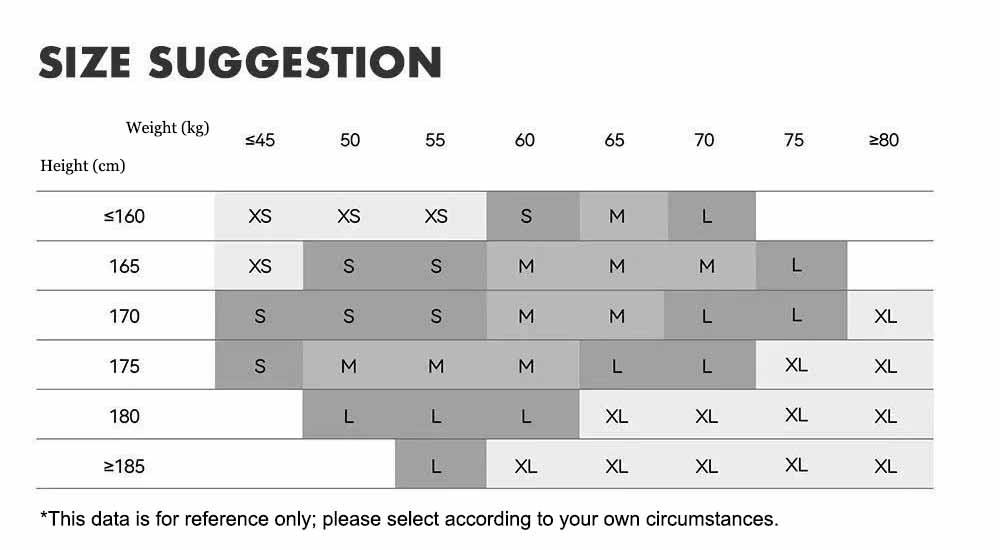Select the ≥185 height row label
This screenshot has width=1000, height=550.
(124, 466)
